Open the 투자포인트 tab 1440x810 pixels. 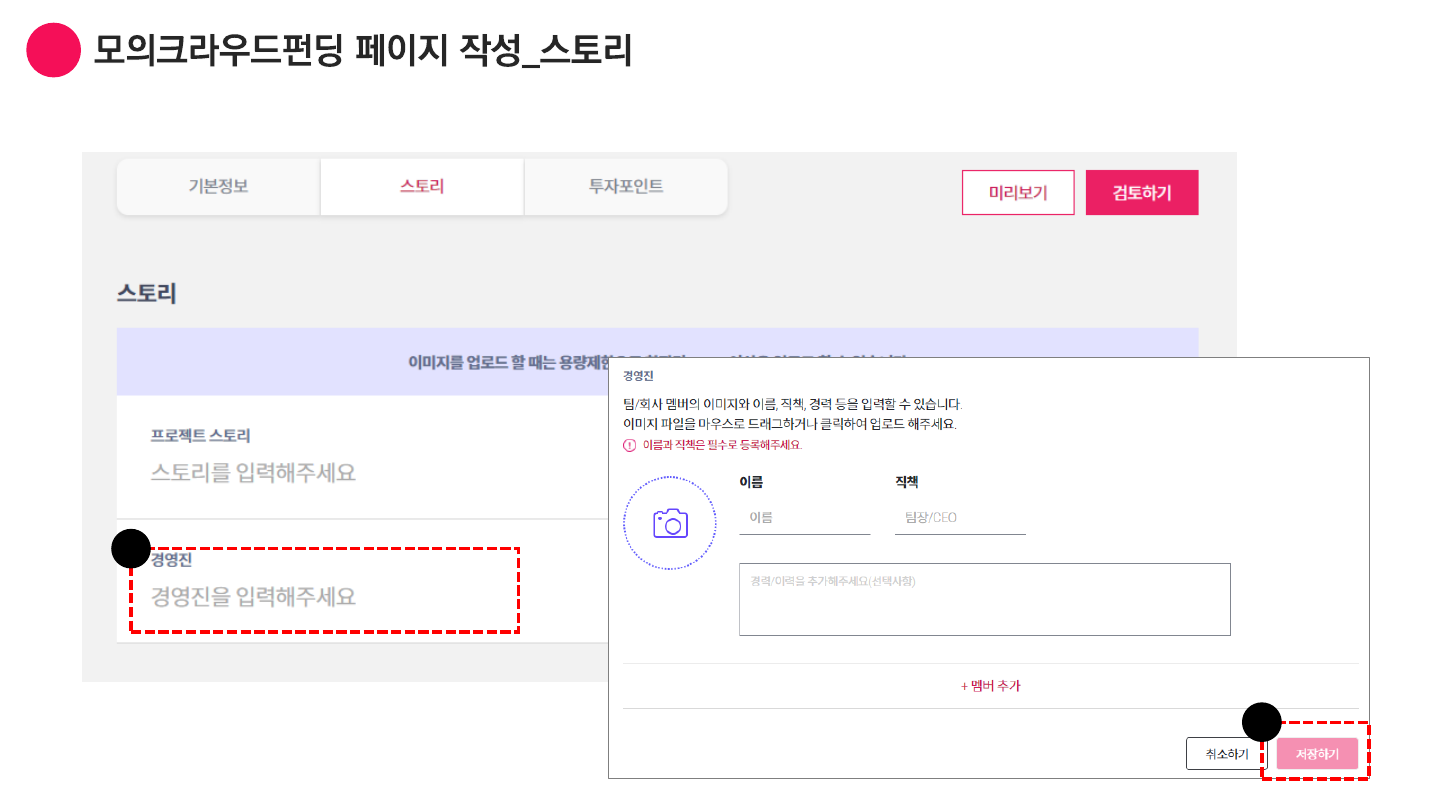point(626,187)
